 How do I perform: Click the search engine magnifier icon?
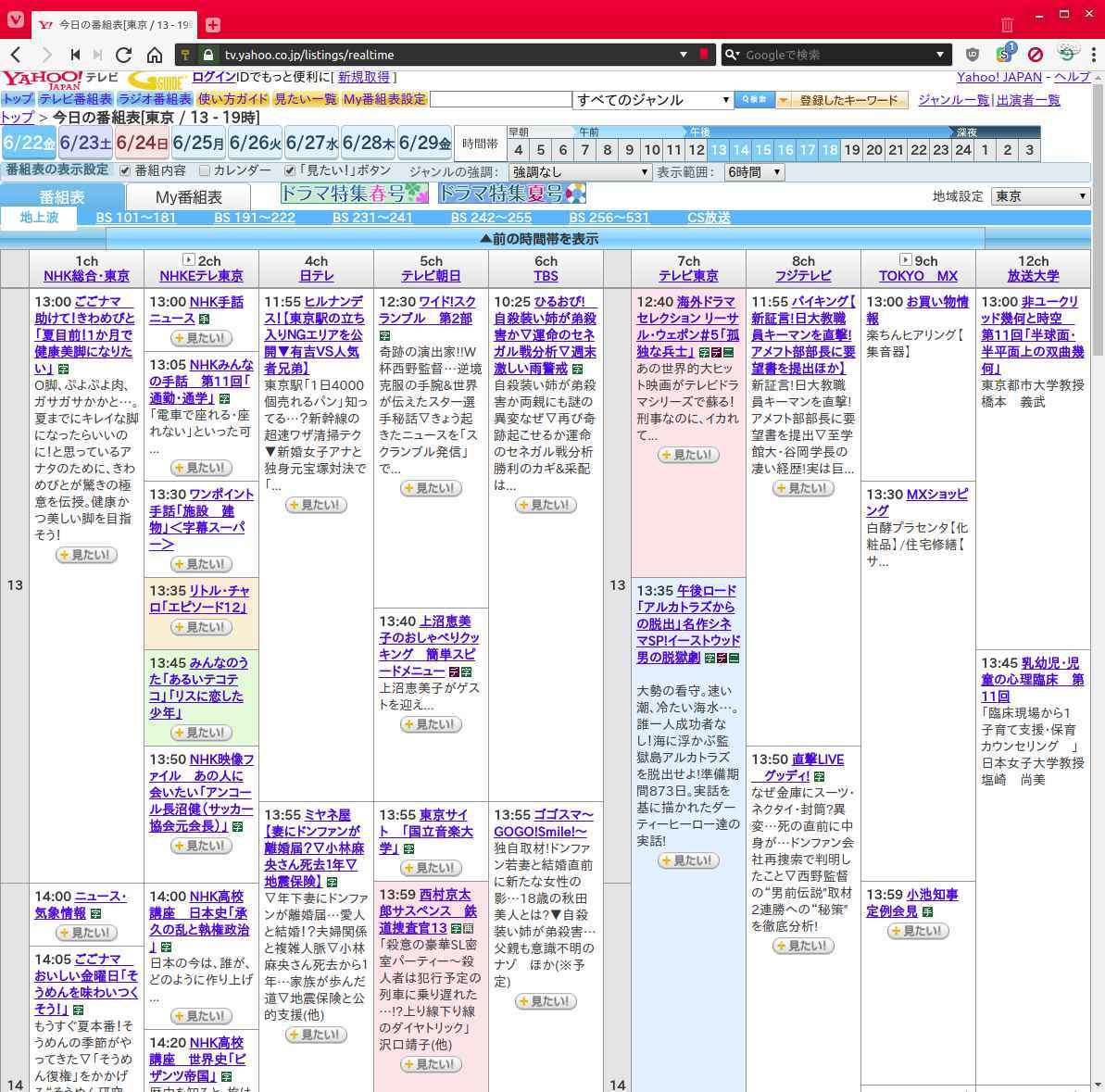[x=733, y=55]
